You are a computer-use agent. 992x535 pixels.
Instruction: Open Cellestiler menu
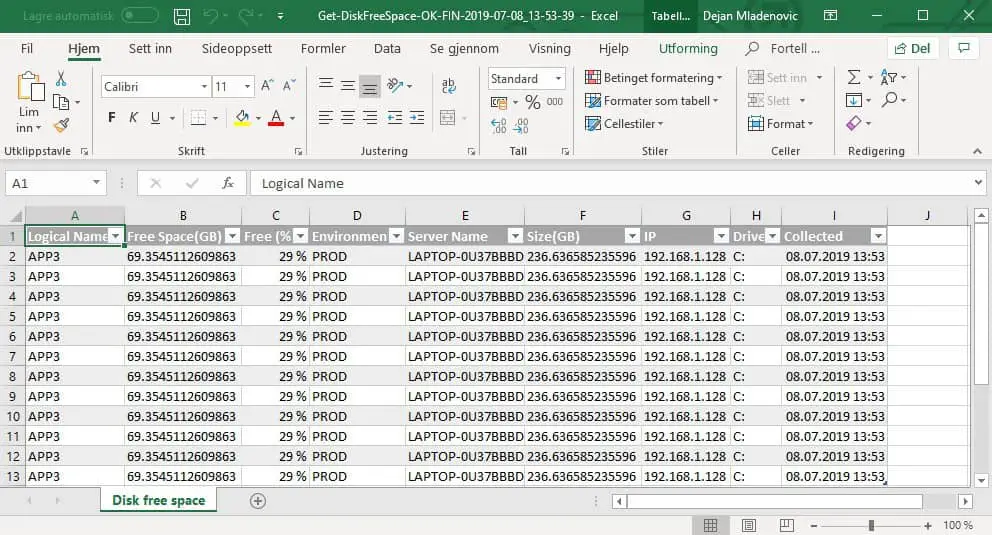point(624,124)
